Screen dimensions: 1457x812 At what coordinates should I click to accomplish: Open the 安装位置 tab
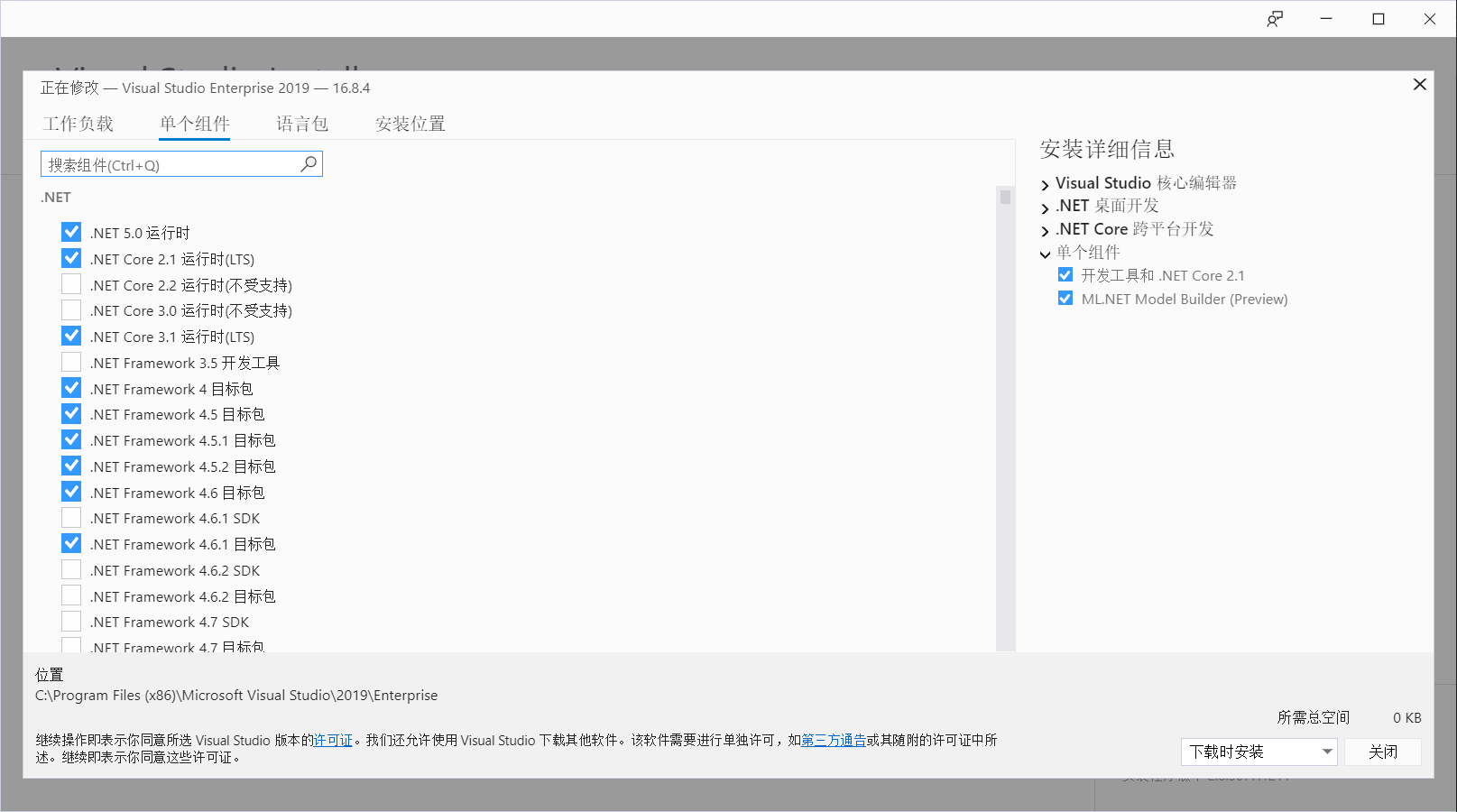click(x=410, y=124)
